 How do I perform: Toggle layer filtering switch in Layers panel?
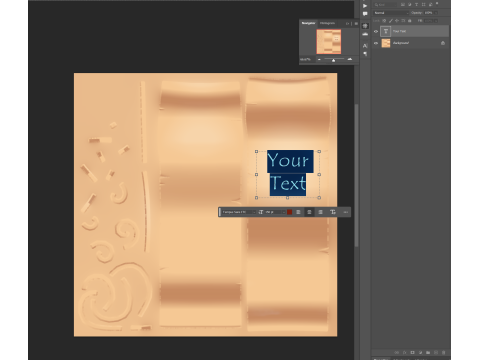(x=437, y=4)
